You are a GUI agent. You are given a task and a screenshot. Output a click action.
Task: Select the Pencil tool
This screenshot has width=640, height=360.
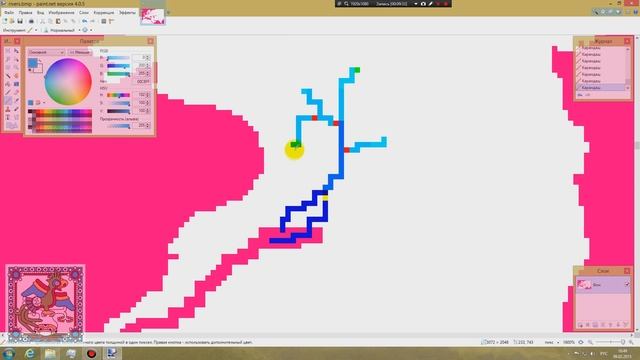(8, 100)
